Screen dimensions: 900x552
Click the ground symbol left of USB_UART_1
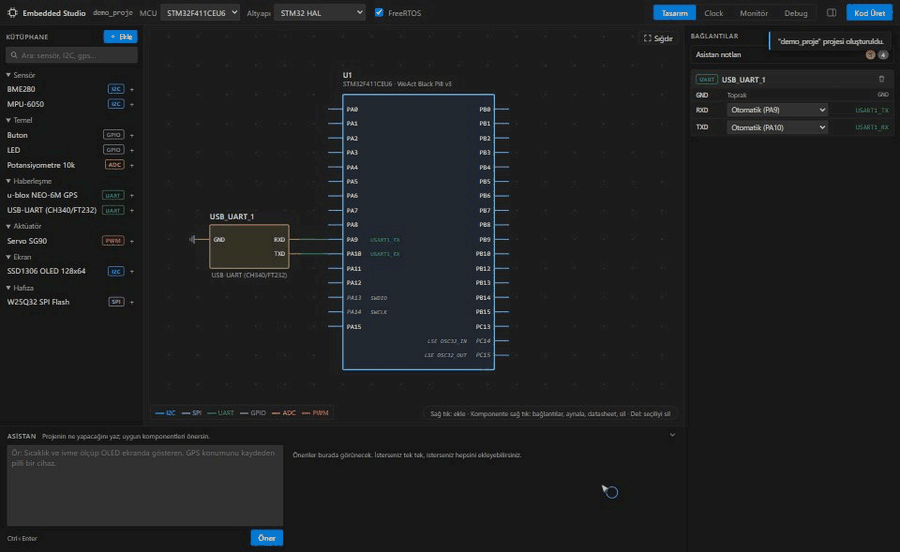click(x=192, y=239)
